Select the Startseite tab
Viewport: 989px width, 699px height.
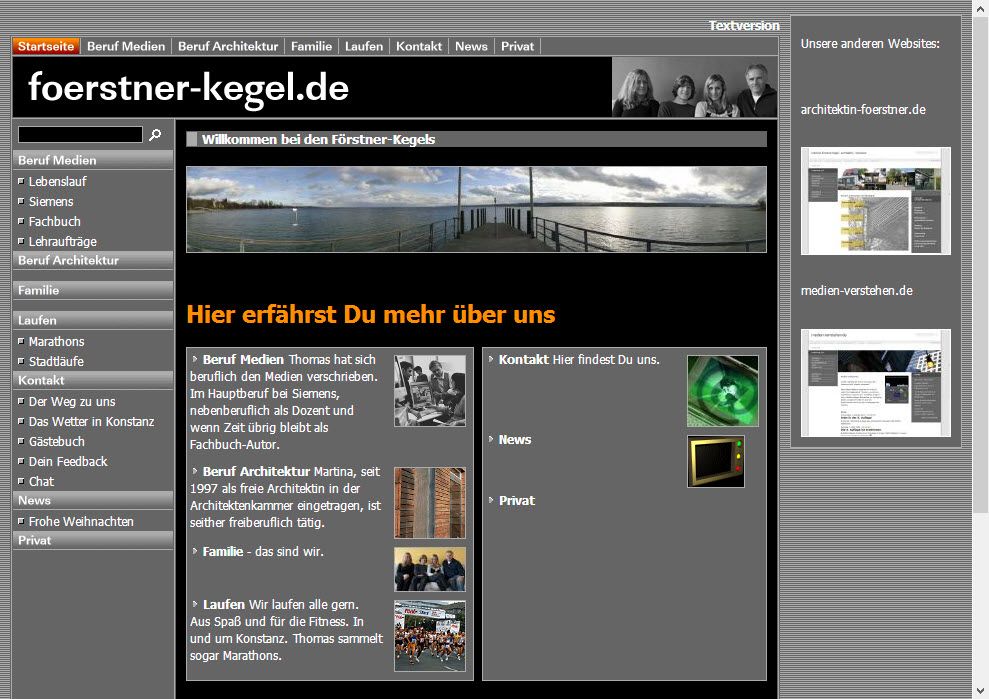(x=46, y=46)
